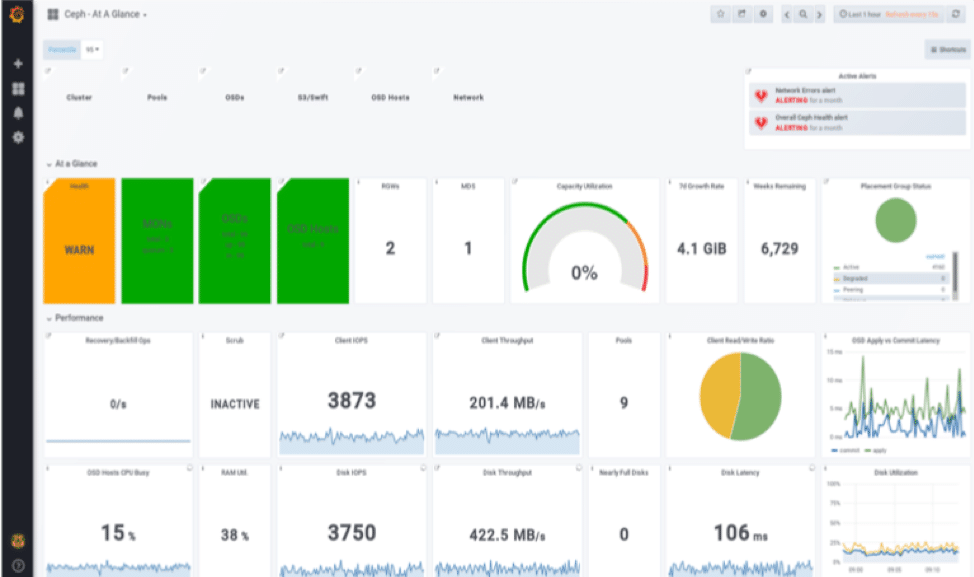Open the Network shortcut

(x=468, y=98)
